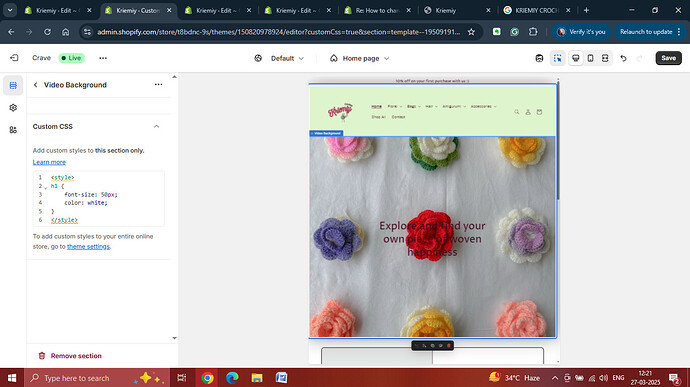Click Contact in the preview navigation
Screen dimensions: 690x387
pos(398,117)
